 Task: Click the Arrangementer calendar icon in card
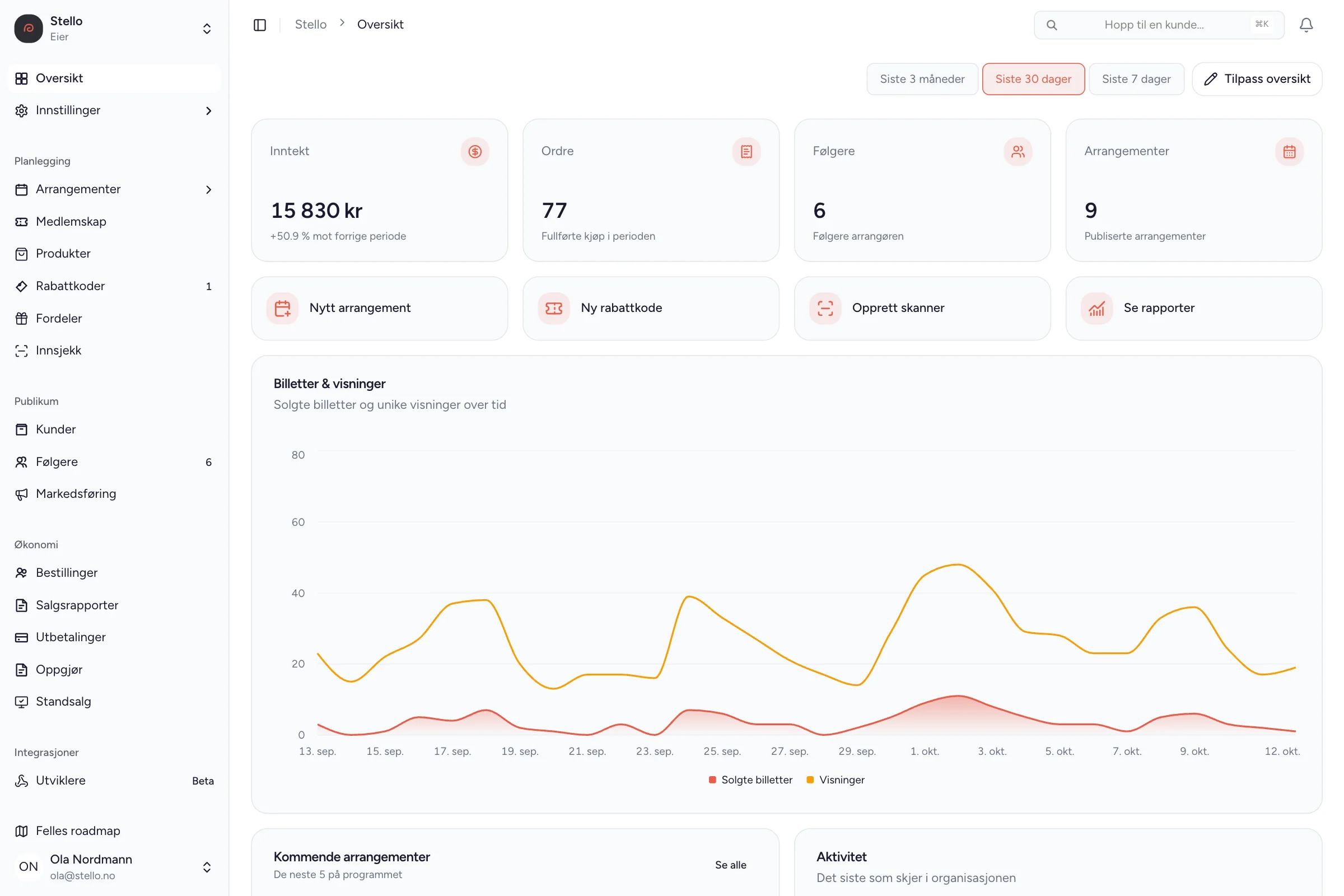1289,151
